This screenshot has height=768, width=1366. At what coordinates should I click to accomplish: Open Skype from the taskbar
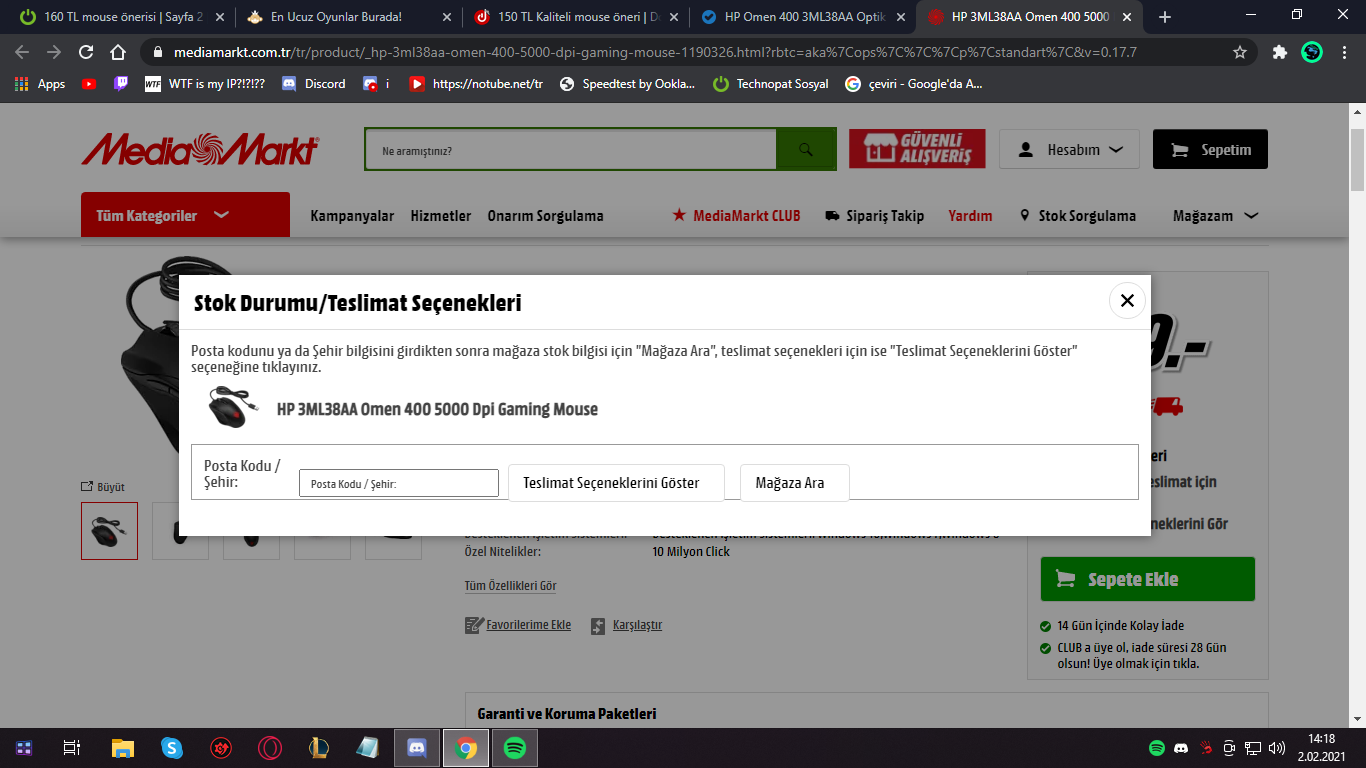171,748
